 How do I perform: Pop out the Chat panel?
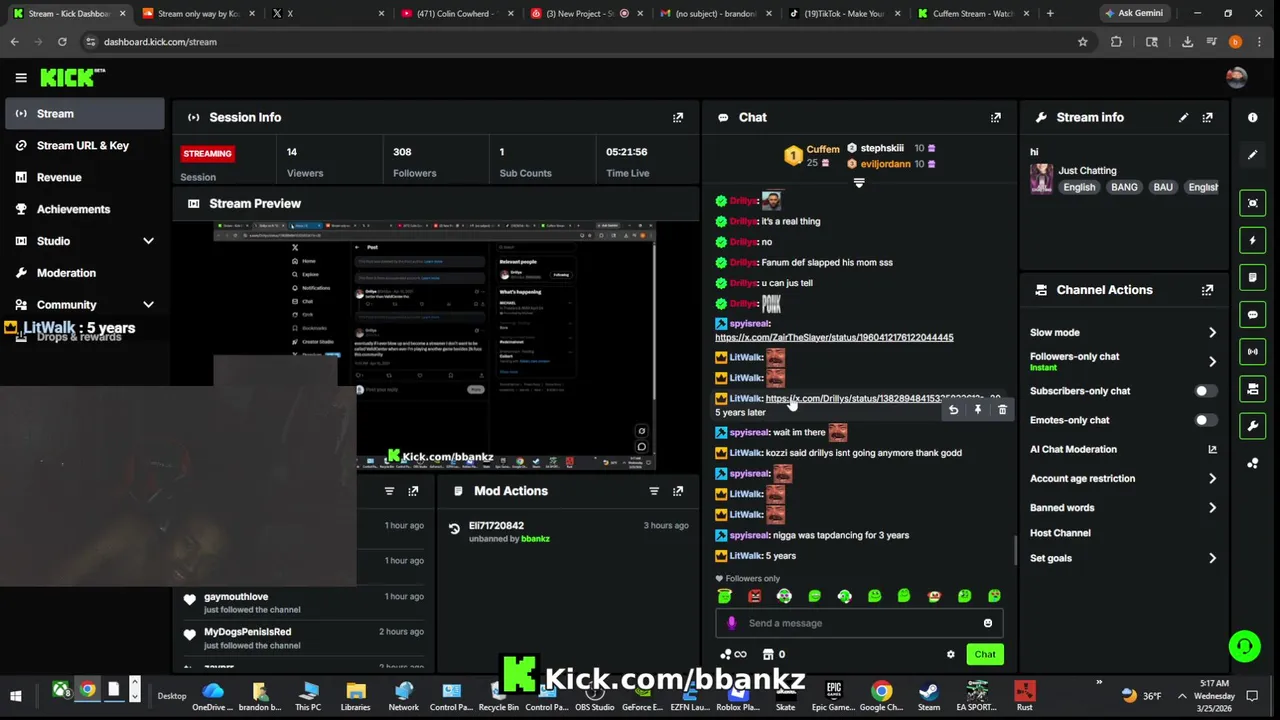point(995,117)
